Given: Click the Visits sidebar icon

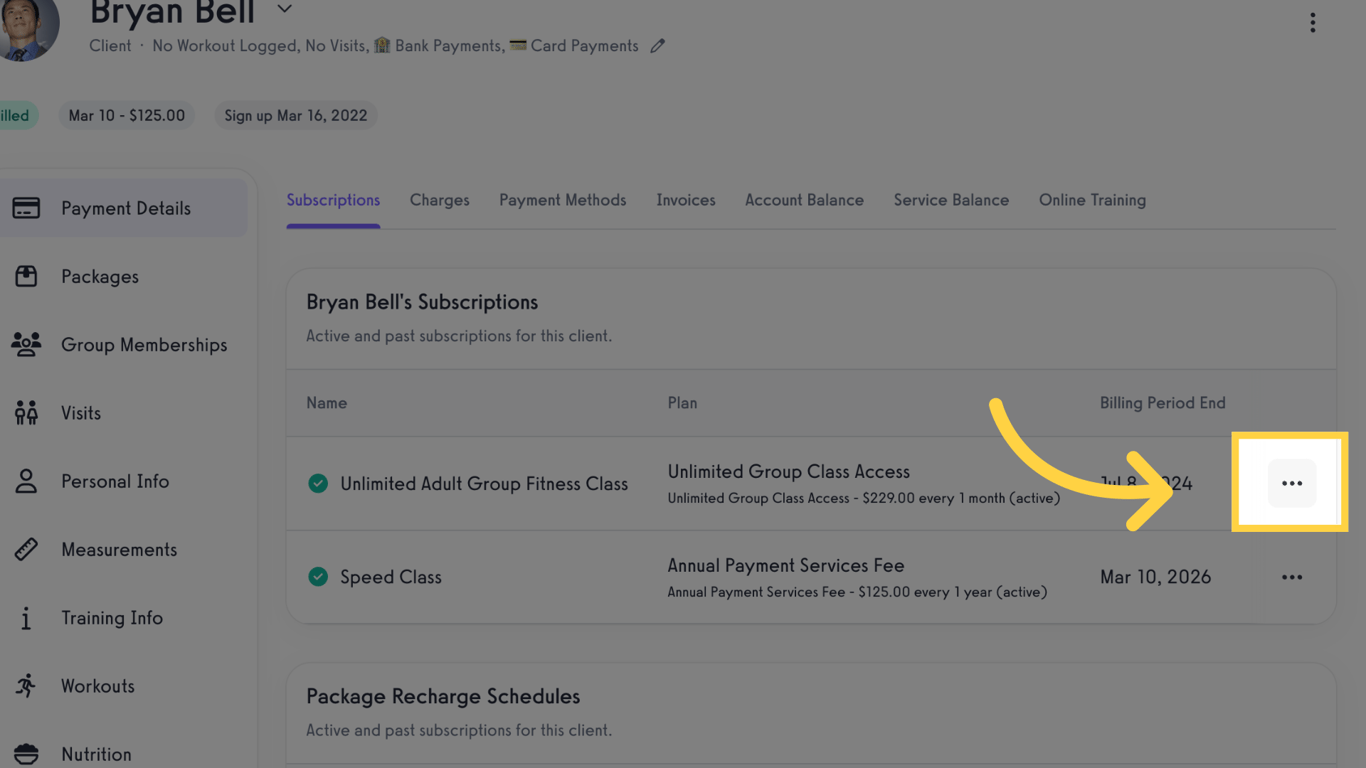Looking at the screenshot, I should click(26, 413).
